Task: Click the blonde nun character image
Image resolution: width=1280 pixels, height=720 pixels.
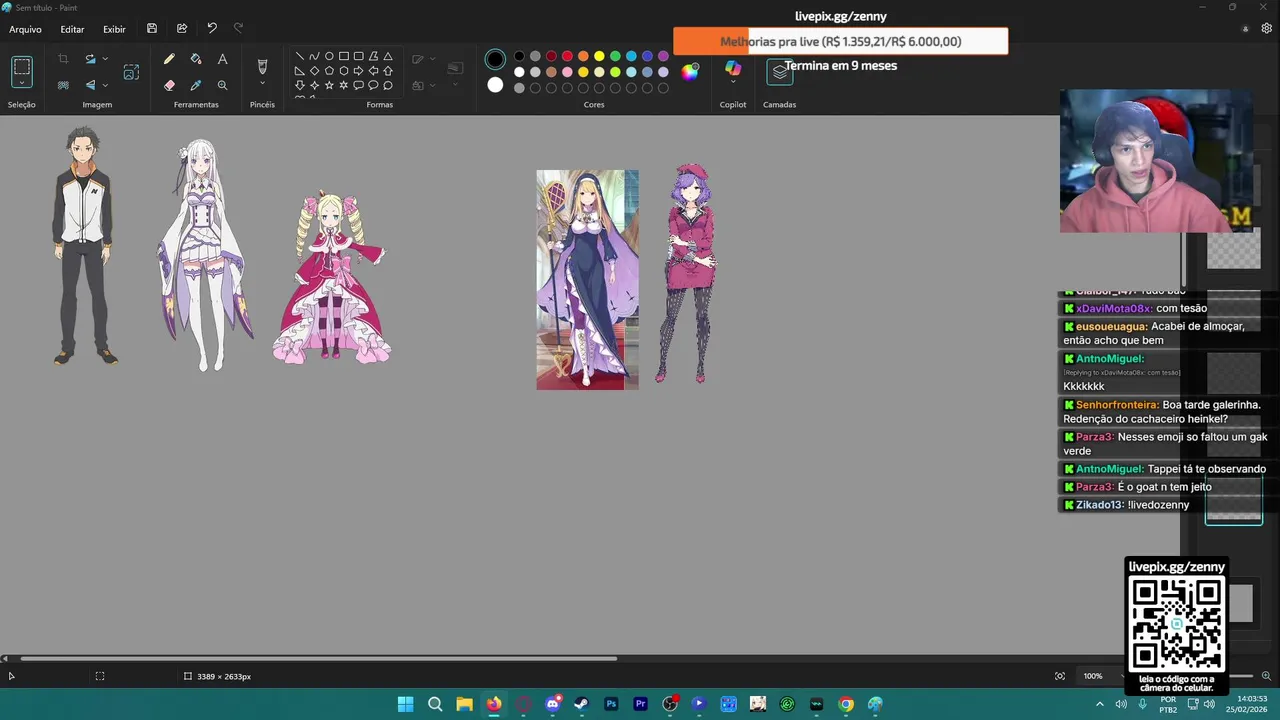Action: 587,279
